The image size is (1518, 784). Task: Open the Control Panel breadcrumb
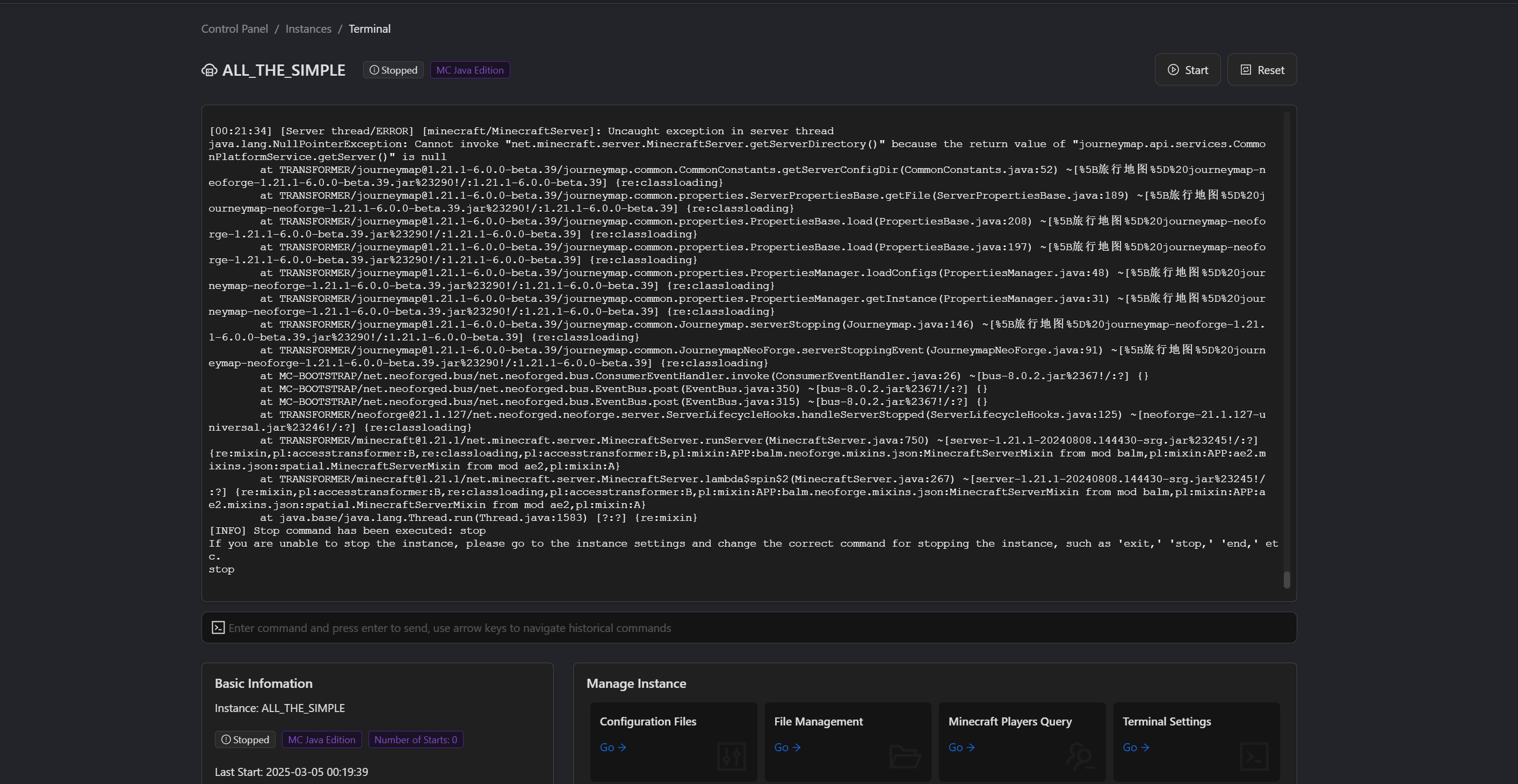coord(235,29)
